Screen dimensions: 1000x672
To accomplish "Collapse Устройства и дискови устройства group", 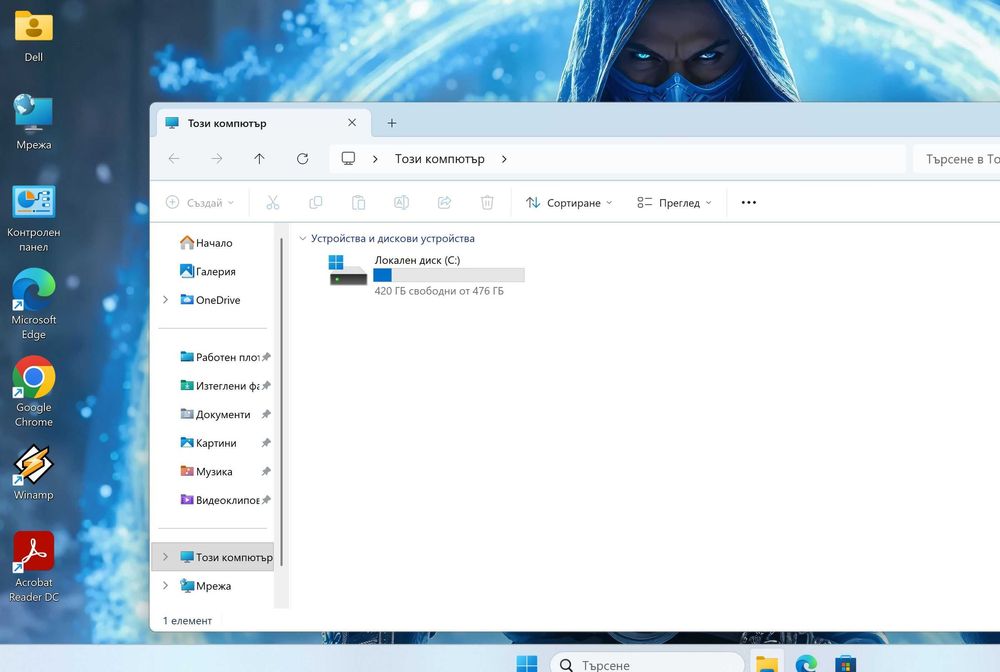I will [x=303, y=238].
